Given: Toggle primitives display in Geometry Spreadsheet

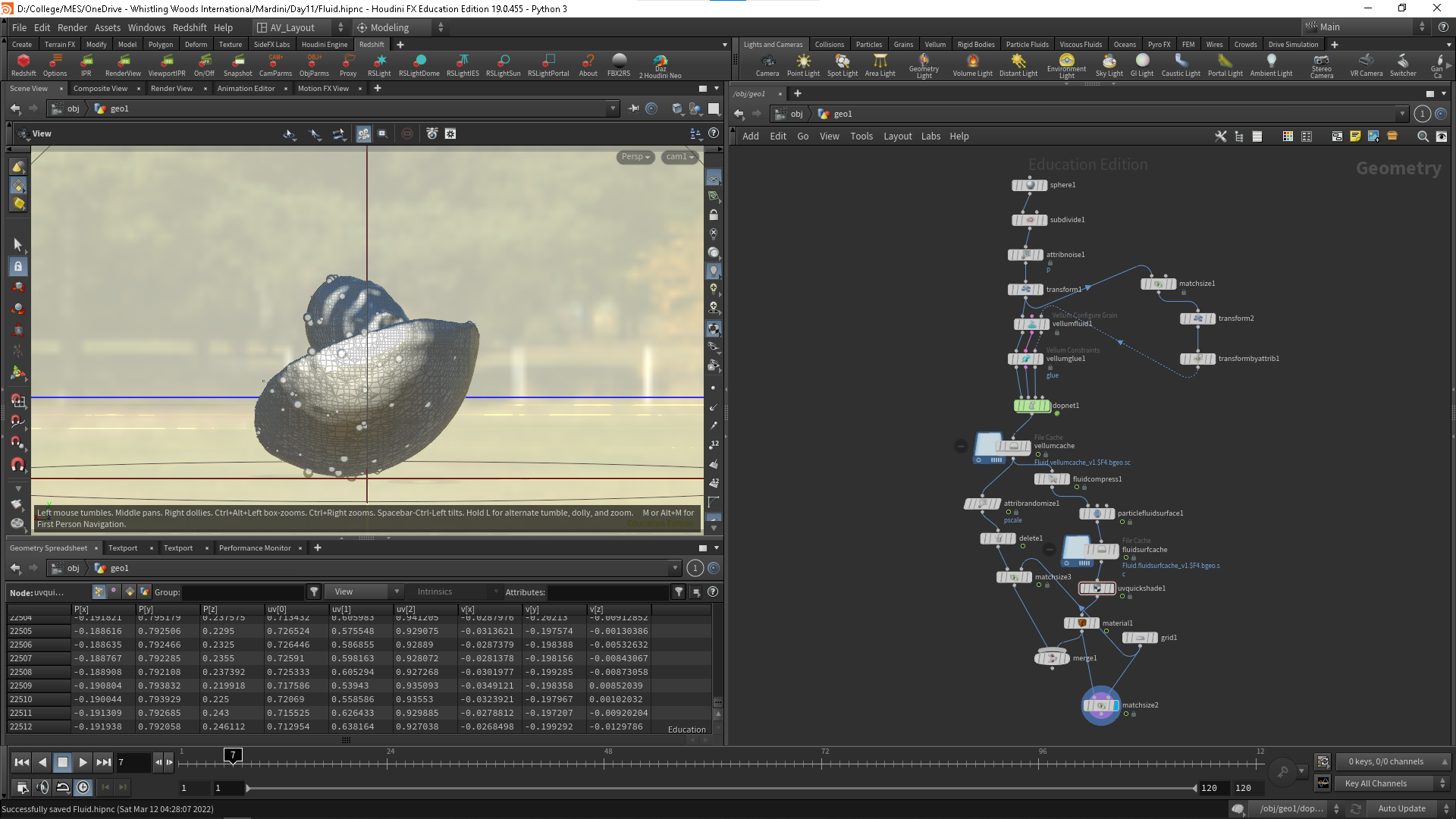Looking at the screenshot, I should click(130, 591).
